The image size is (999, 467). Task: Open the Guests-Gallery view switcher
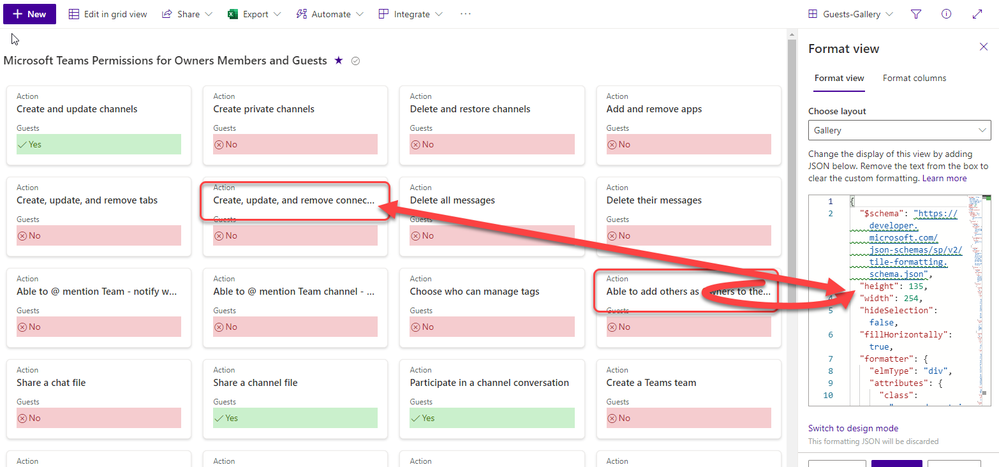click(850, 14)
